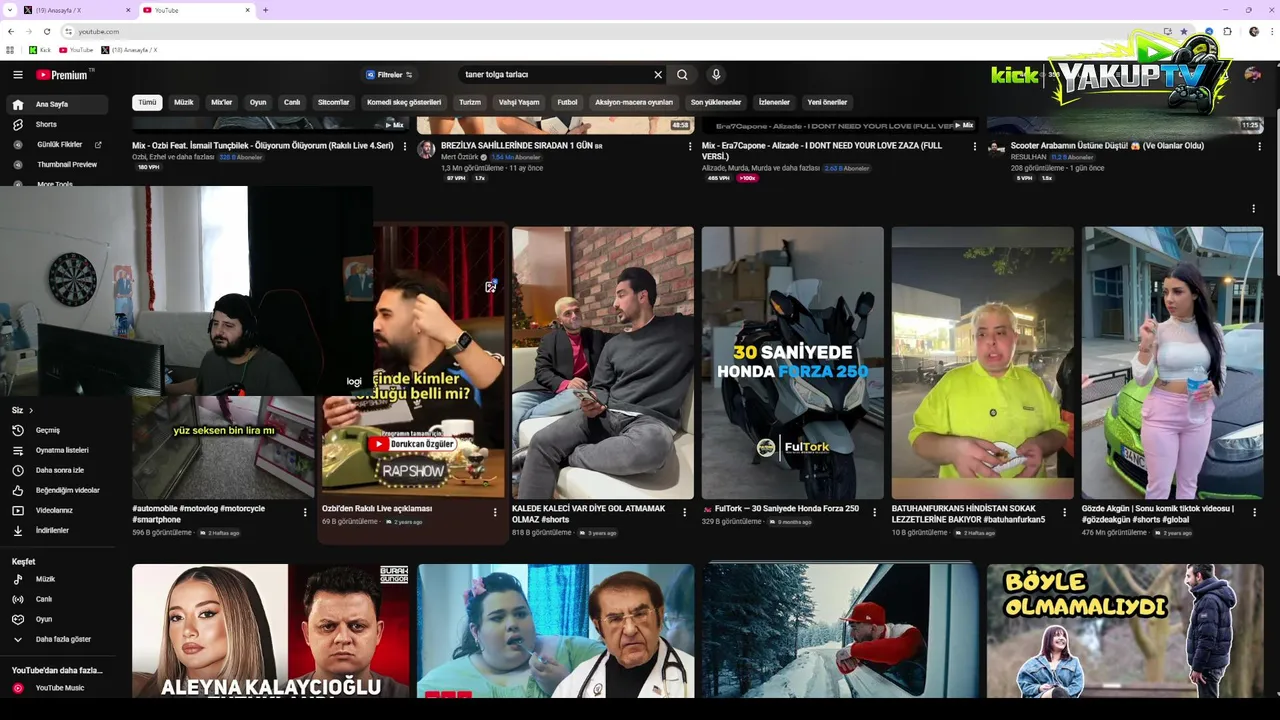Open Günlük Fikirler sidebar link
The image size is (1280, 720).
[57, 144]
